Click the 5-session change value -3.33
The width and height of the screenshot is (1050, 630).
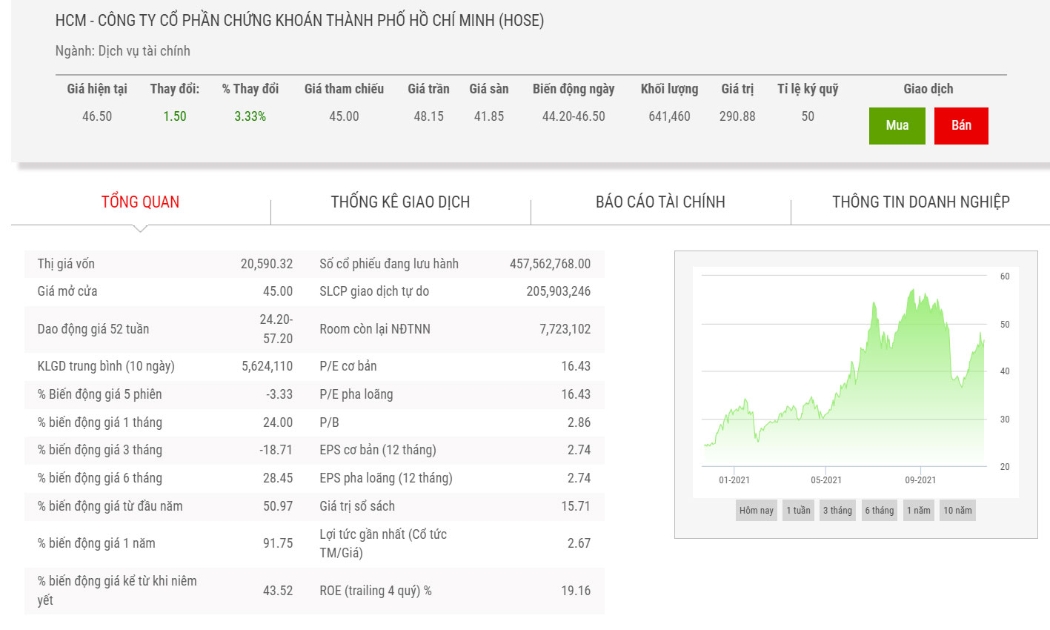[279, 394]
